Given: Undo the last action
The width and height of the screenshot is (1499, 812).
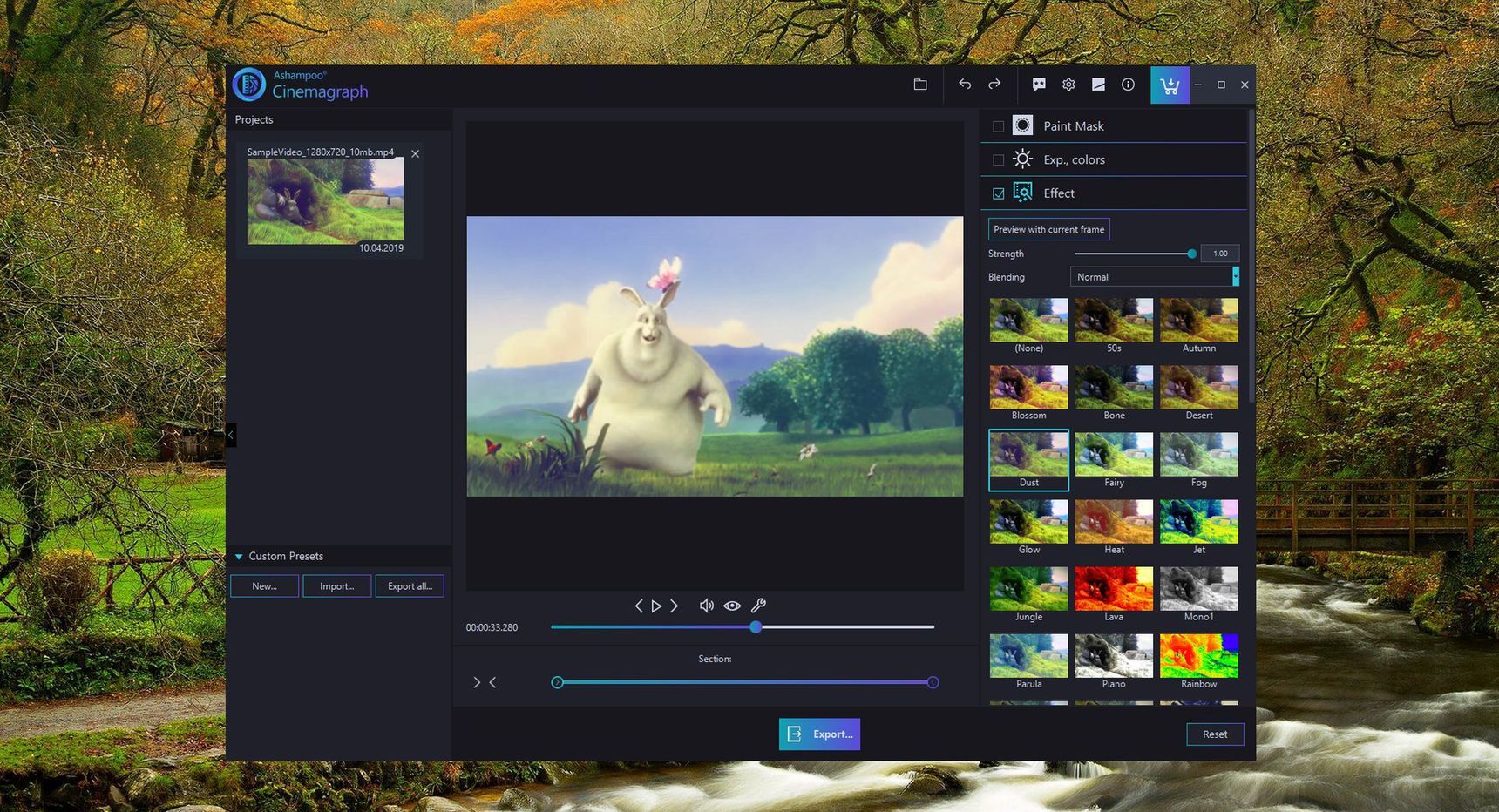Looking at the screenshot, I should click(965, 85).
